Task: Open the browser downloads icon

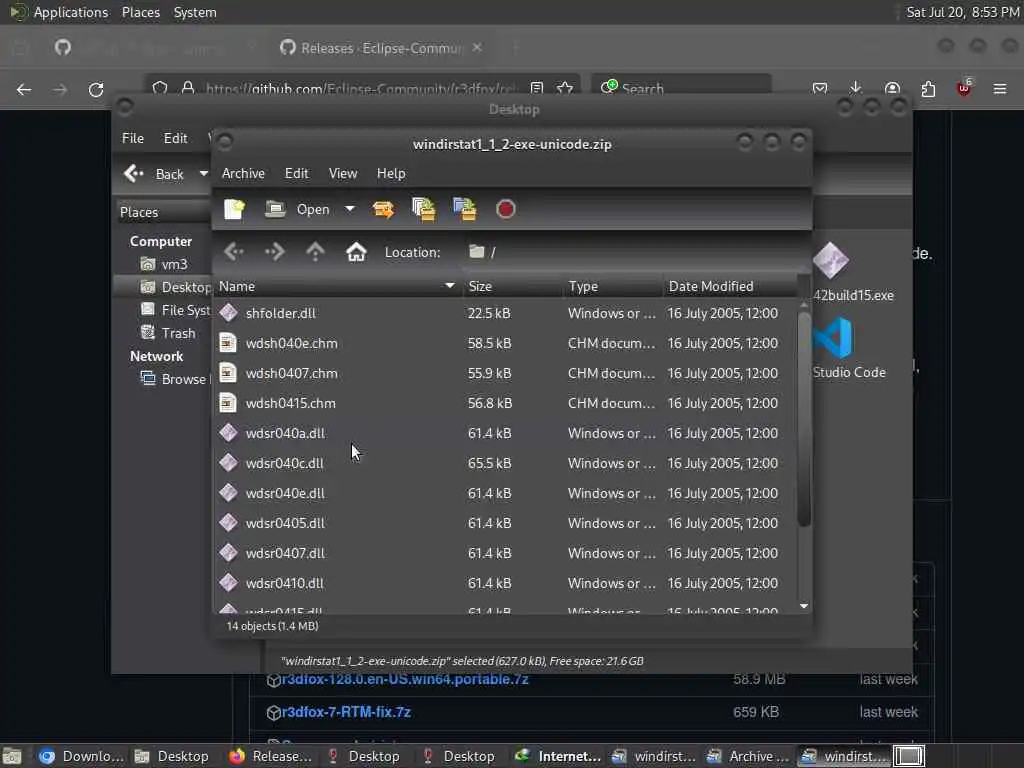Action: pyautogui.click(x=856, y=88)
